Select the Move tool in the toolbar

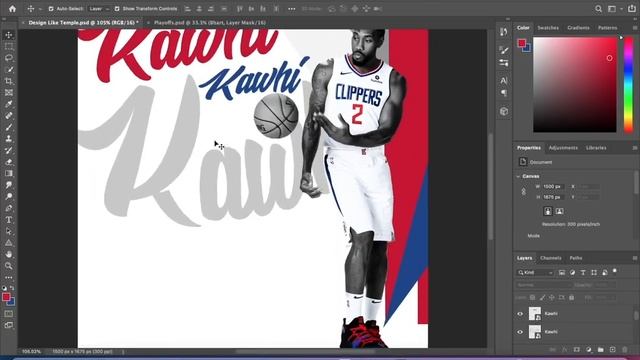pyautogui.click(x=9, y=35)
